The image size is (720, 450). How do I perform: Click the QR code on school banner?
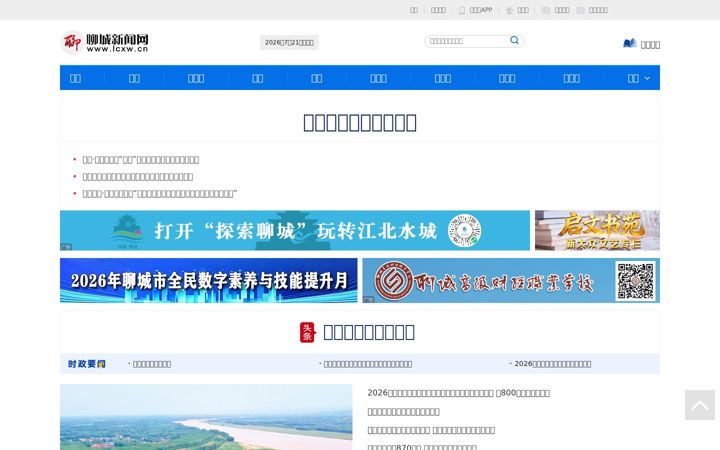point(636,281)
